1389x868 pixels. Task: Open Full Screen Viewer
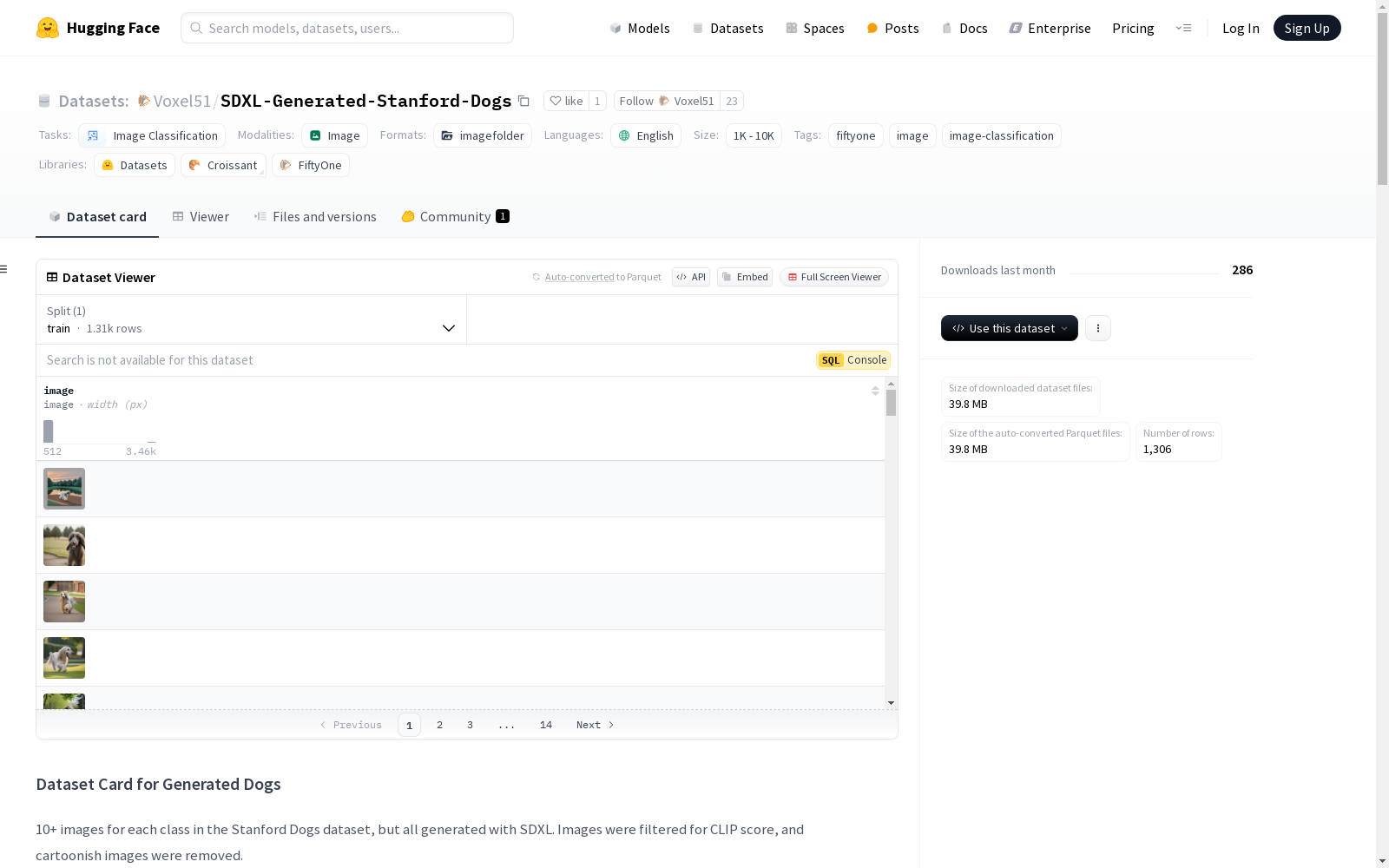834,277
